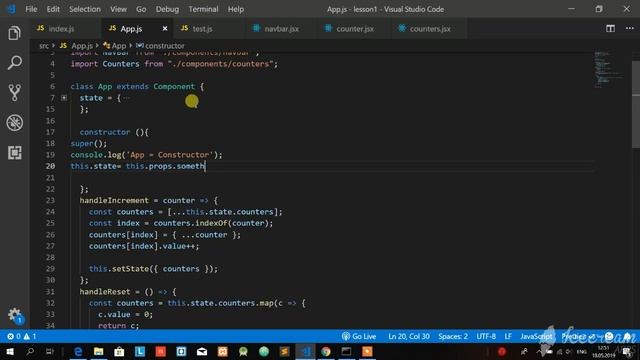Open Microsoft Store from taskbar
The height and width of the screenshot is (360, 640).
tap(119, 351)
